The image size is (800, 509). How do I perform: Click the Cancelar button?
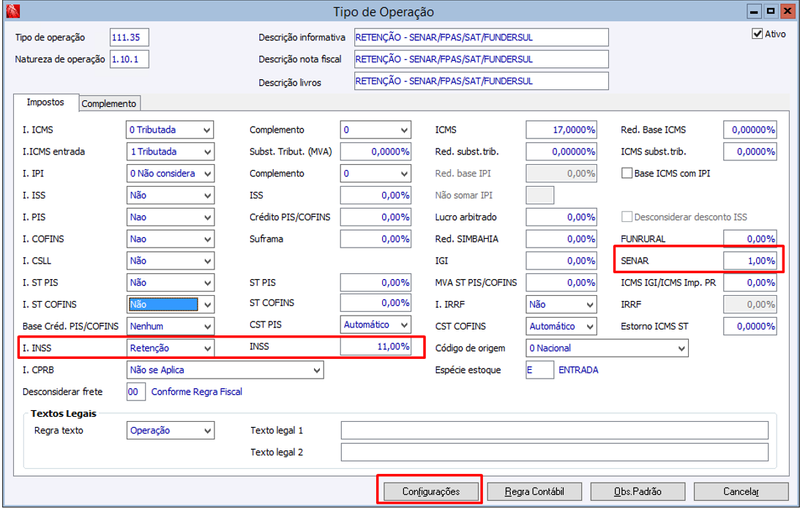[x=741, y=492]
